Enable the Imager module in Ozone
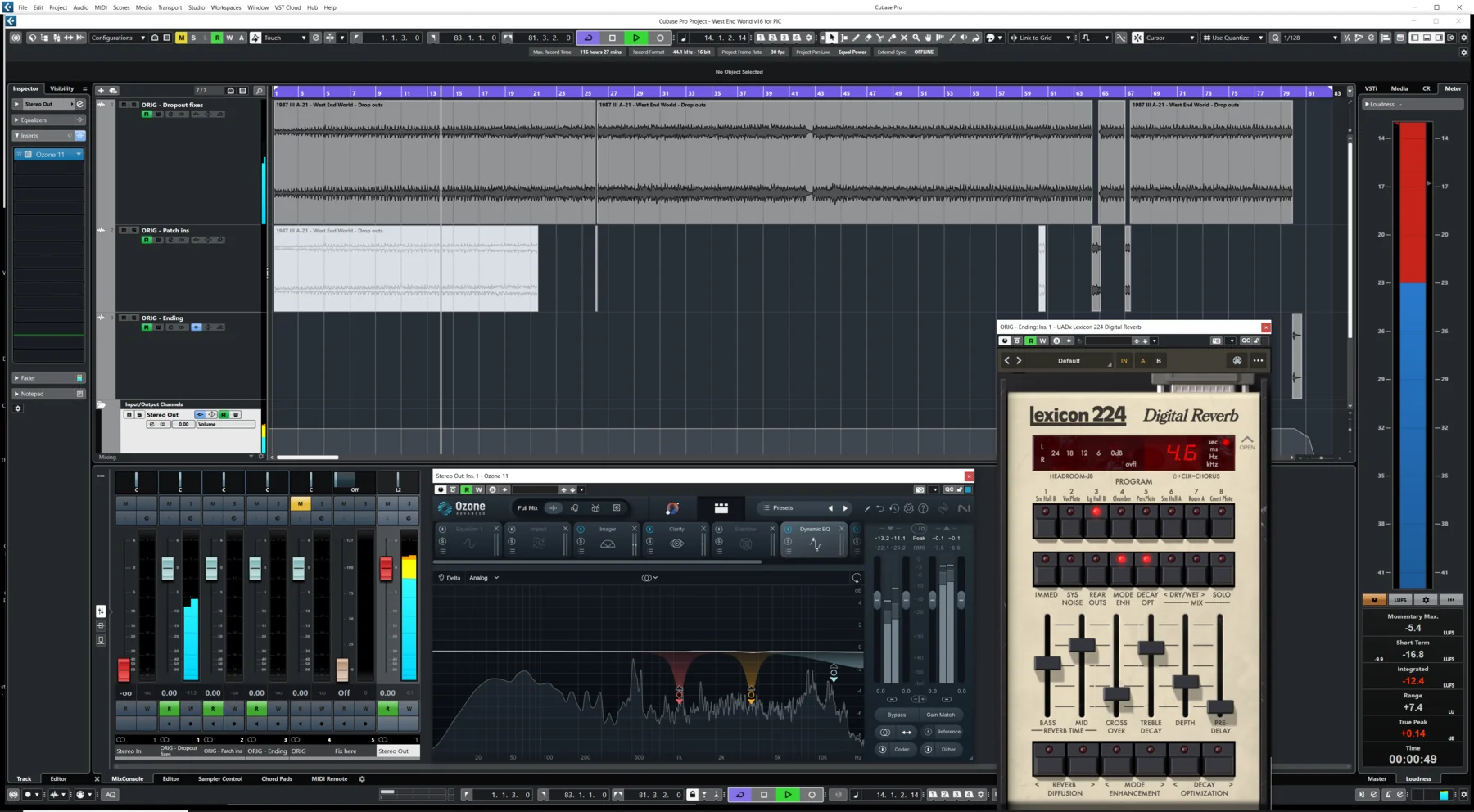 (580, 529)
